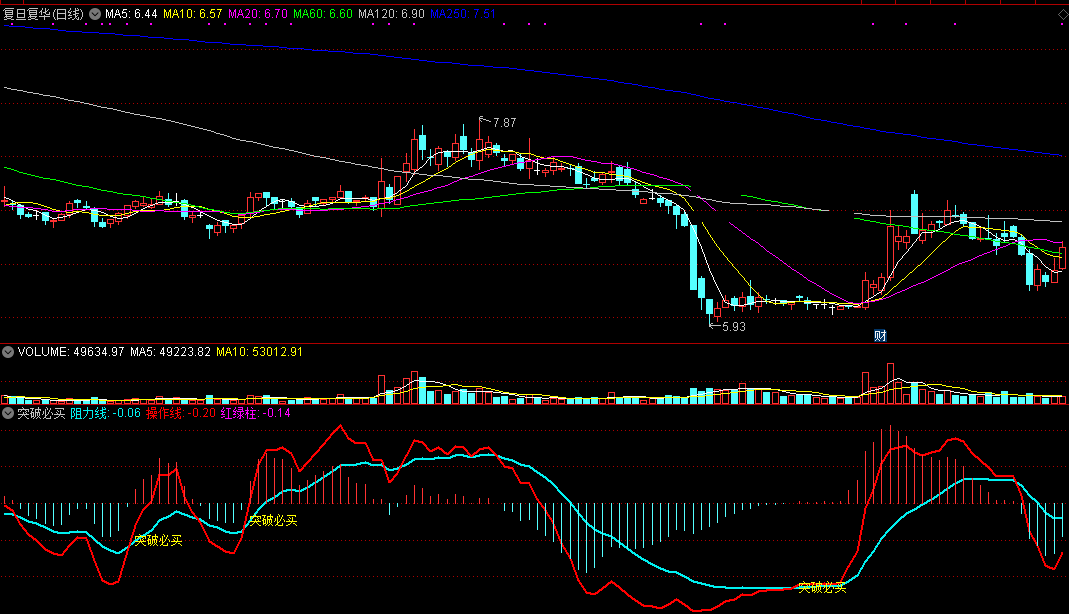Click the volume MA10: 53012.91 label
This screenshot has width=1069, height=614.
[259, 352]
